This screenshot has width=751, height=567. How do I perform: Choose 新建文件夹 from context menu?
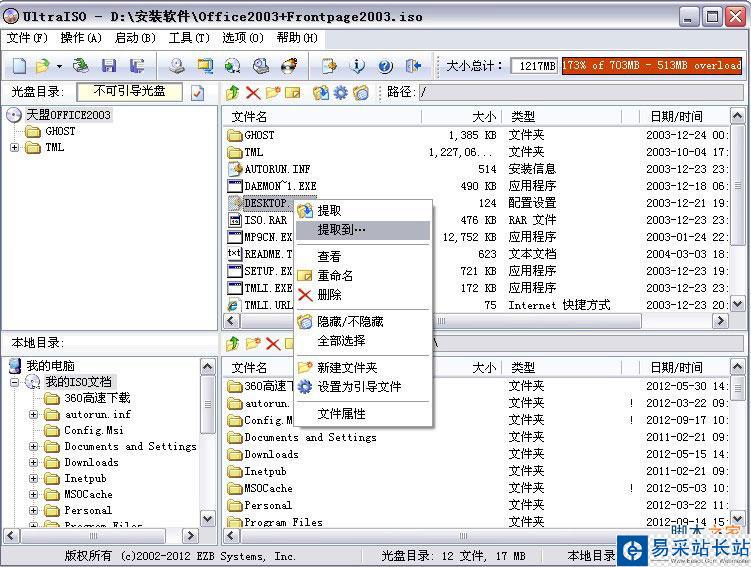(363, 368)
